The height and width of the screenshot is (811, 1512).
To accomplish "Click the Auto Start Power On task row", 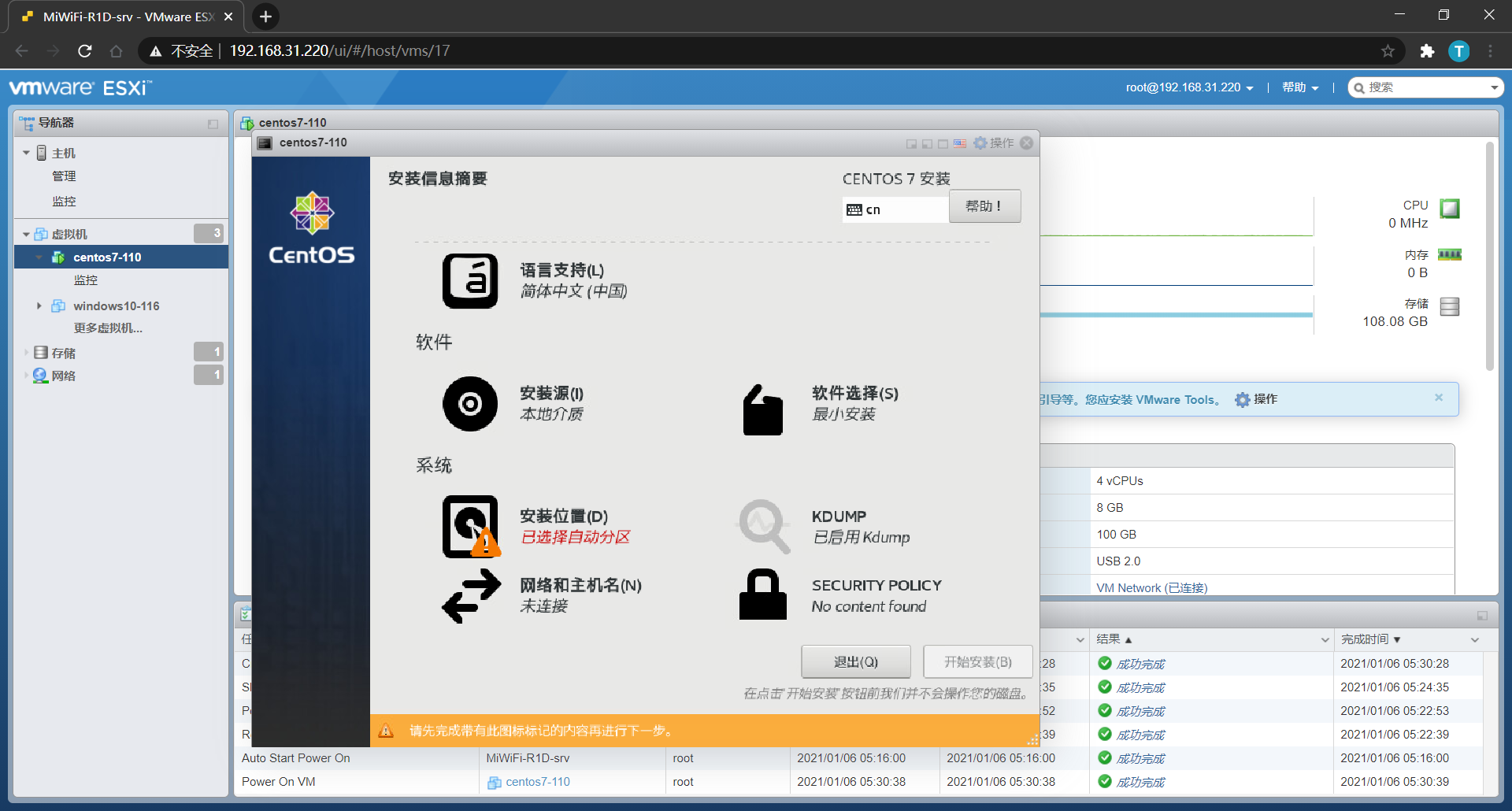I will pyautogui.click(x=858, y=758).
